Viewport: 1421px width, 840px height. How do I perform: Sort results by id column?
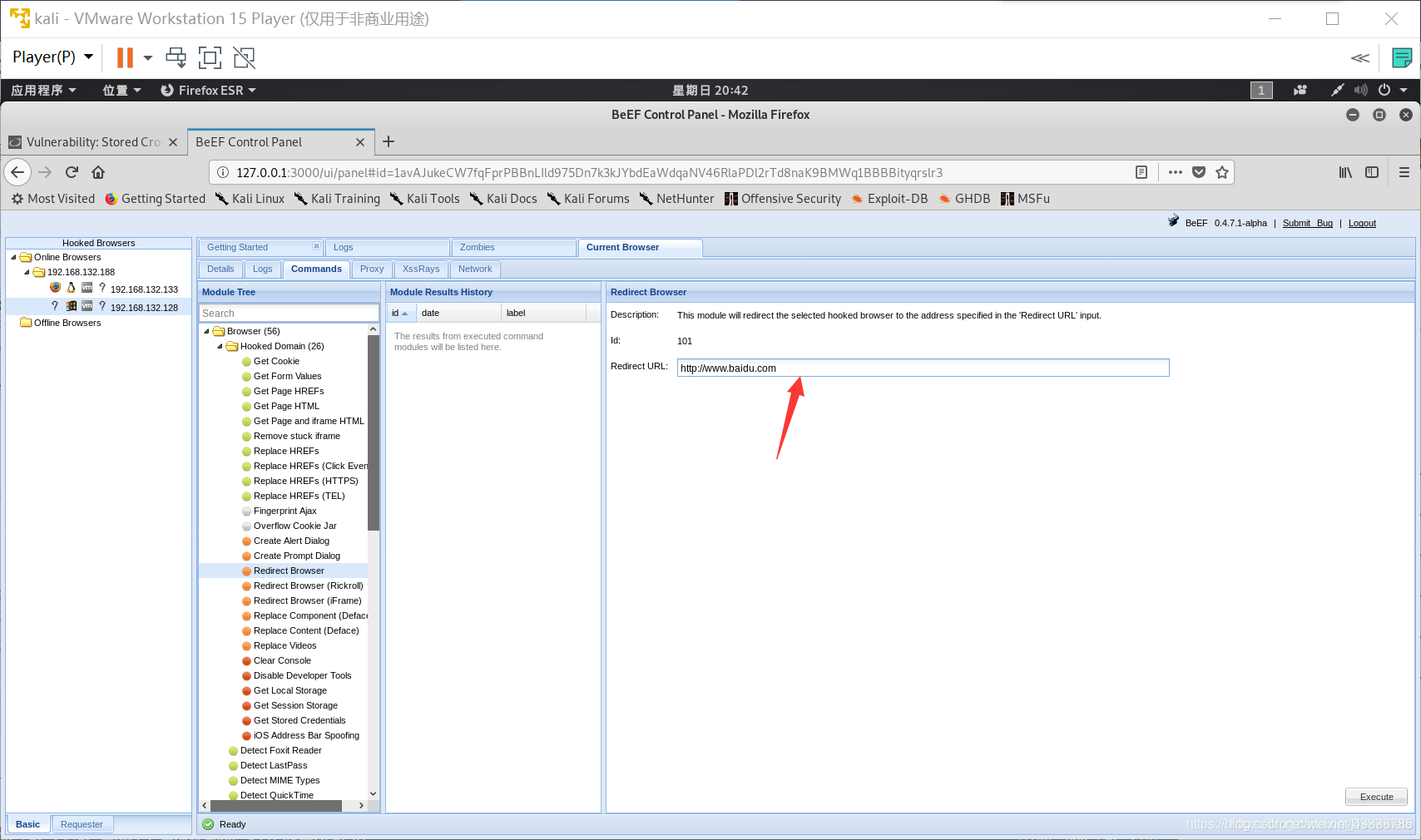point(401,313)
